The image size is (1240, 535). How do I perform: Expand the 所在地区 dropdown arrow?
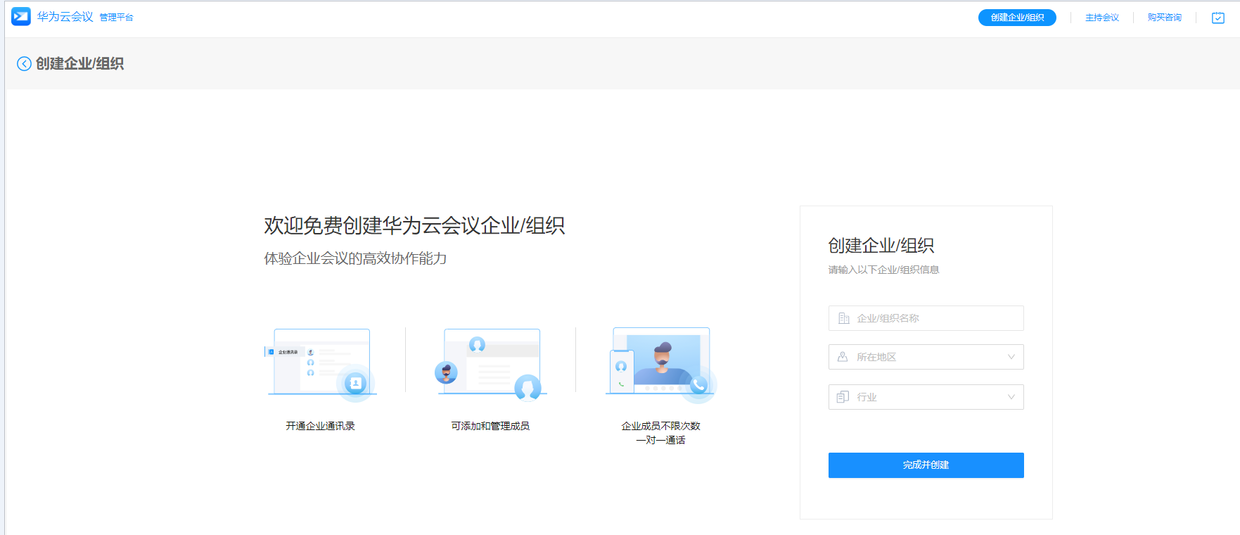[1011, 357]
